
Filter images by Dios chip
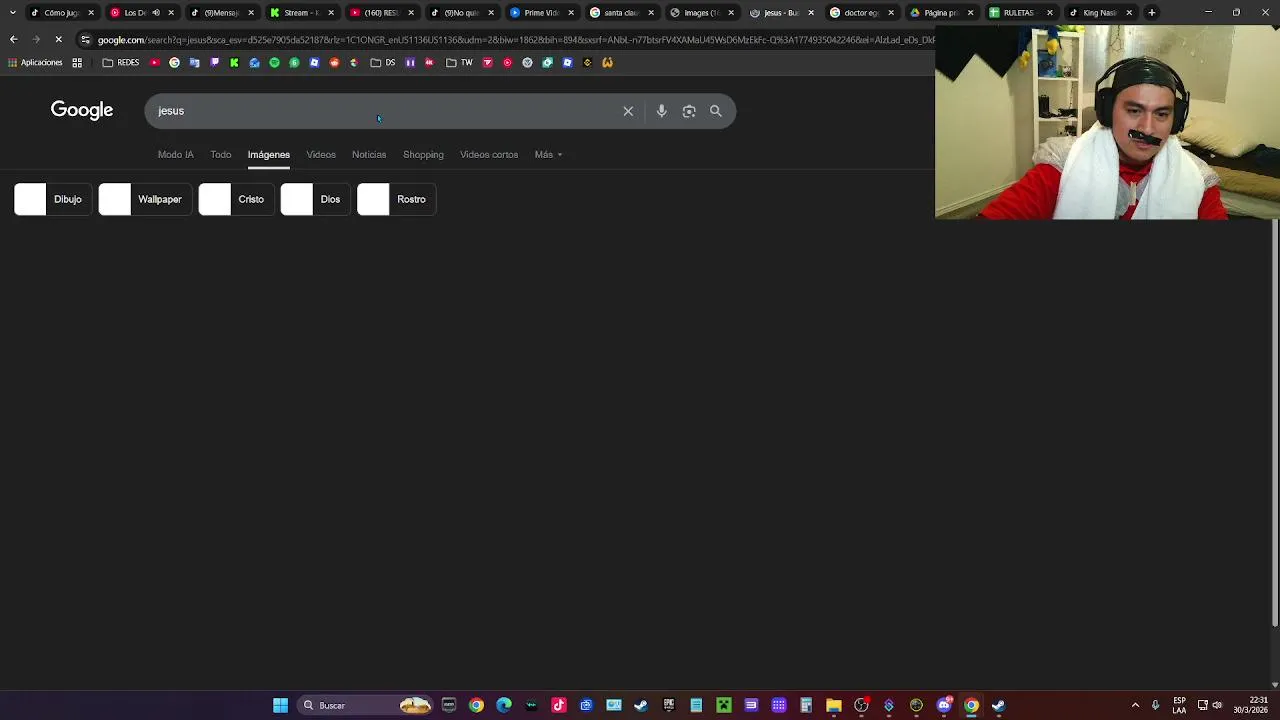(x=315, y=199)
